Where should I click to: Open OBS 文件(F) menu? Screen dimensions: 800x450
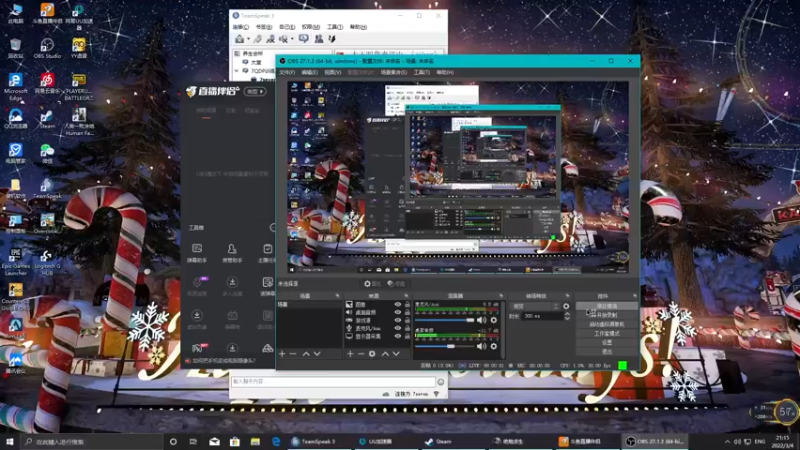(x=287, y=72)
